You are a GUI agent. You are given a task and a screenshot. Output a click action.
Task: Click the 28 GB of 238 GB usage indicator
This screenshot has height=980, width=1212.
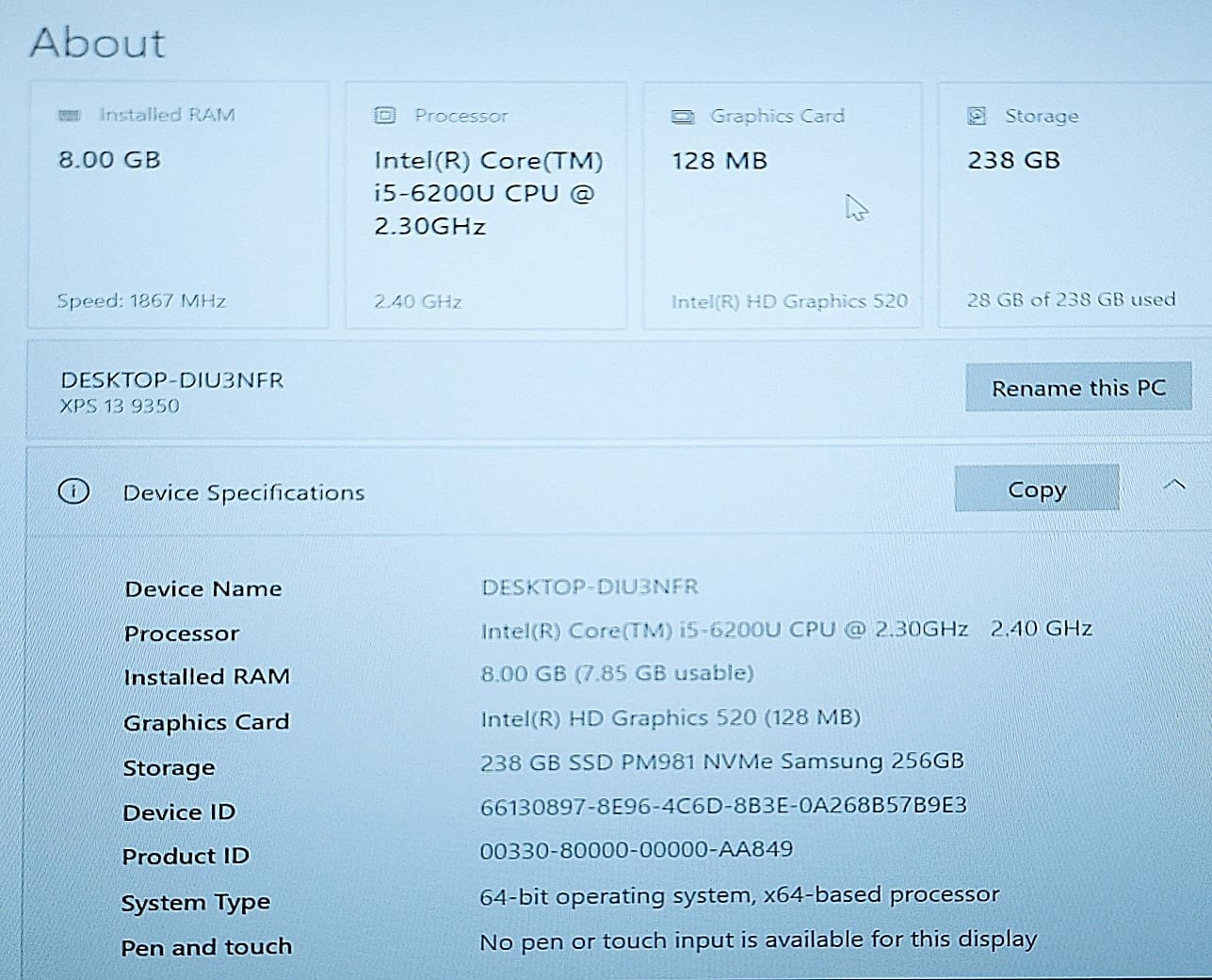(1071, 299)
